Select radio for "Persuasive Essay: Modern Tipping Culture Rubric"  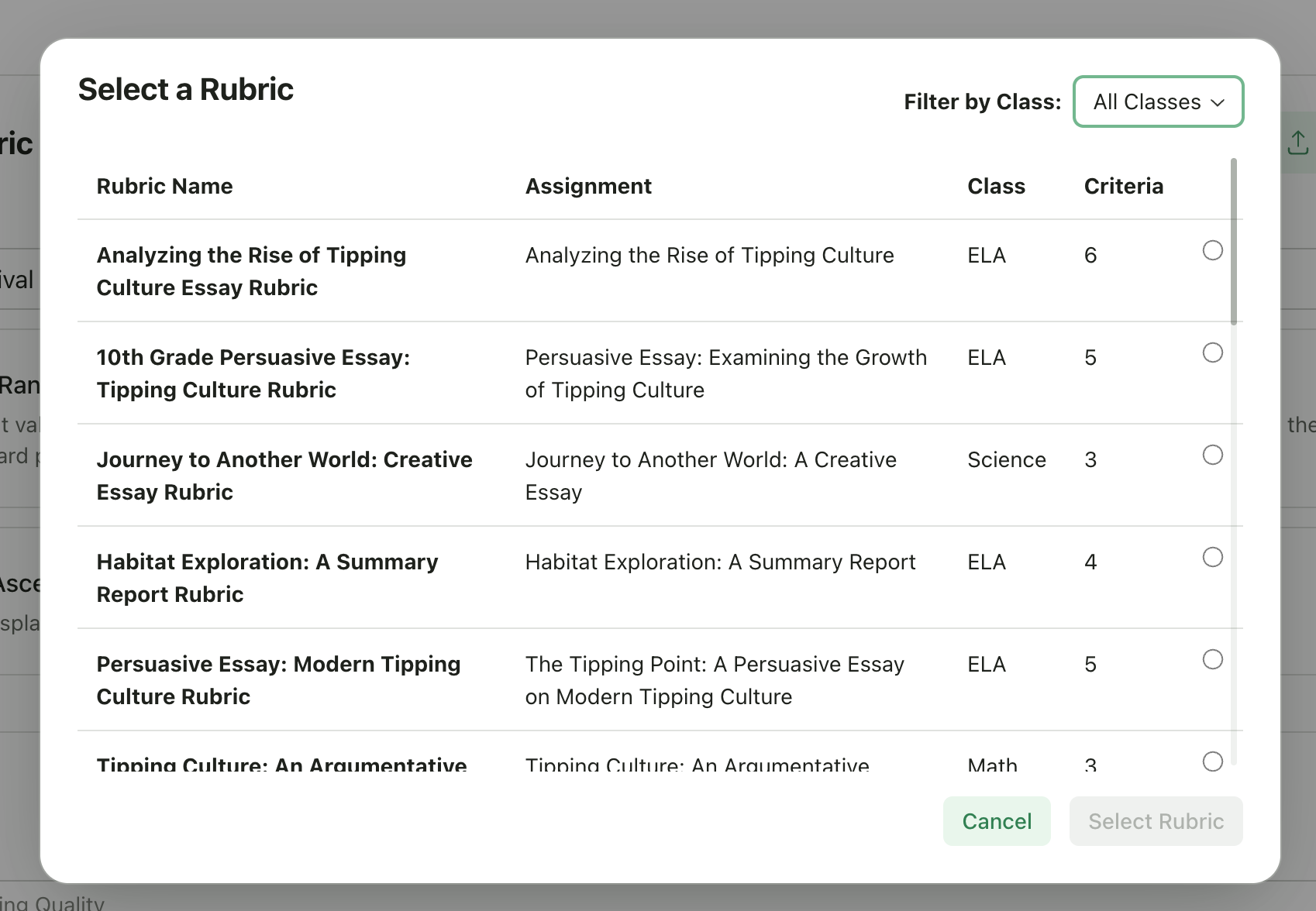pyautogui.click(x=1212, y=659)
